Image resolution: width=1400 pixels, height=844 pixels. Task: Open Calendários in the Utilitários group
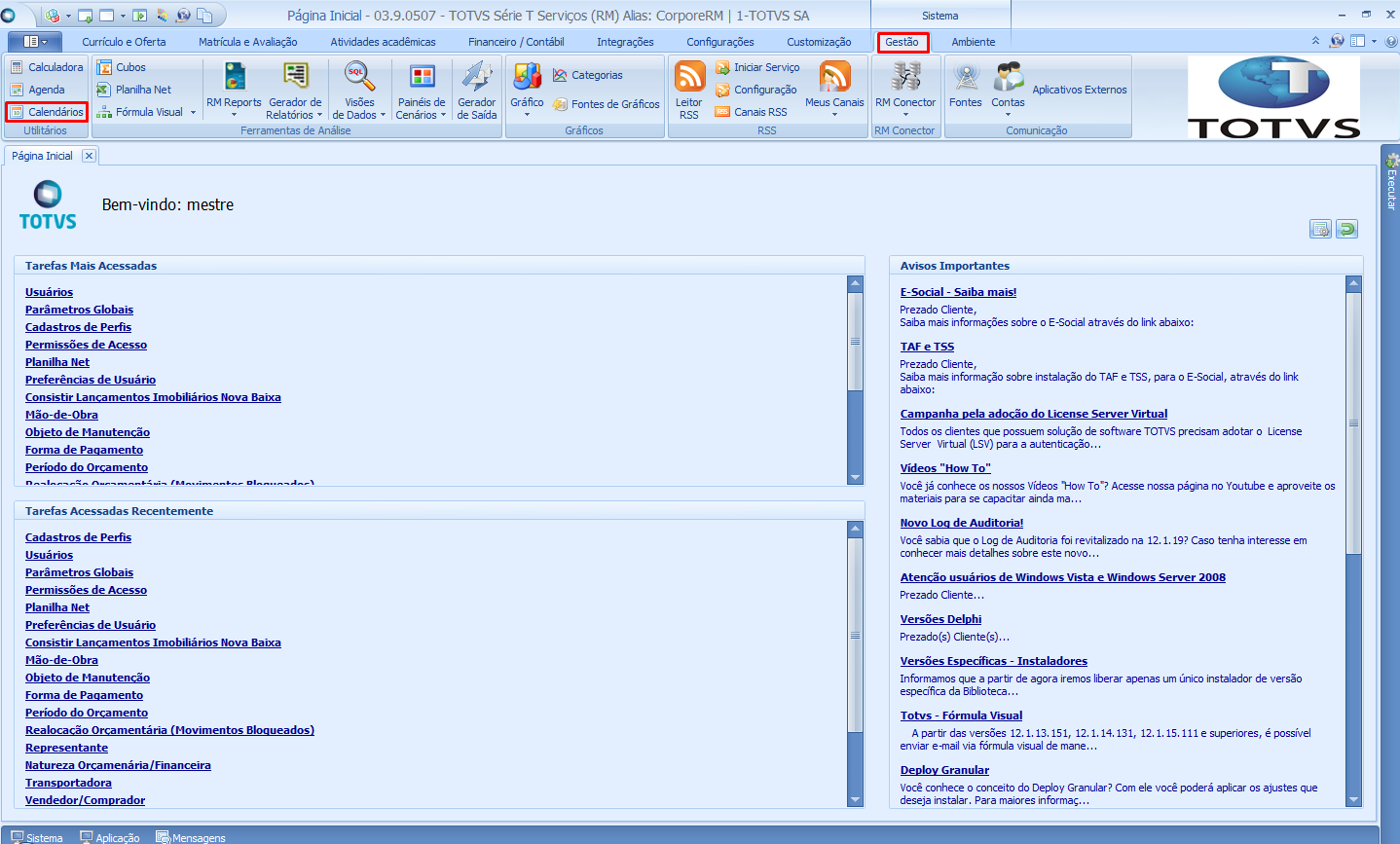coord(47,112)
